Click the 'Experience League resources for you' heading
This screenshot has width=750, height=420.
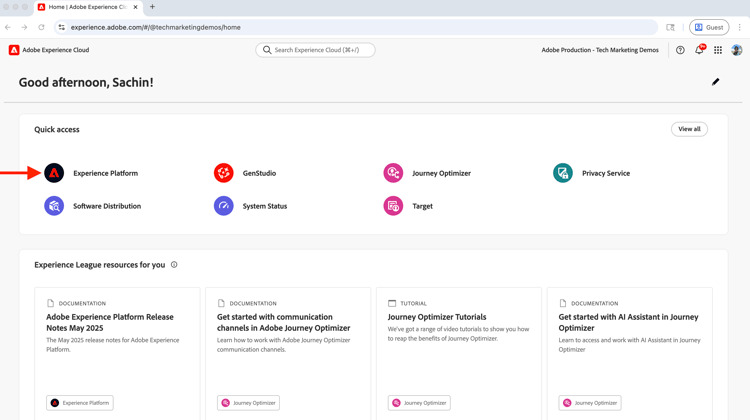[x=99, y=265]
